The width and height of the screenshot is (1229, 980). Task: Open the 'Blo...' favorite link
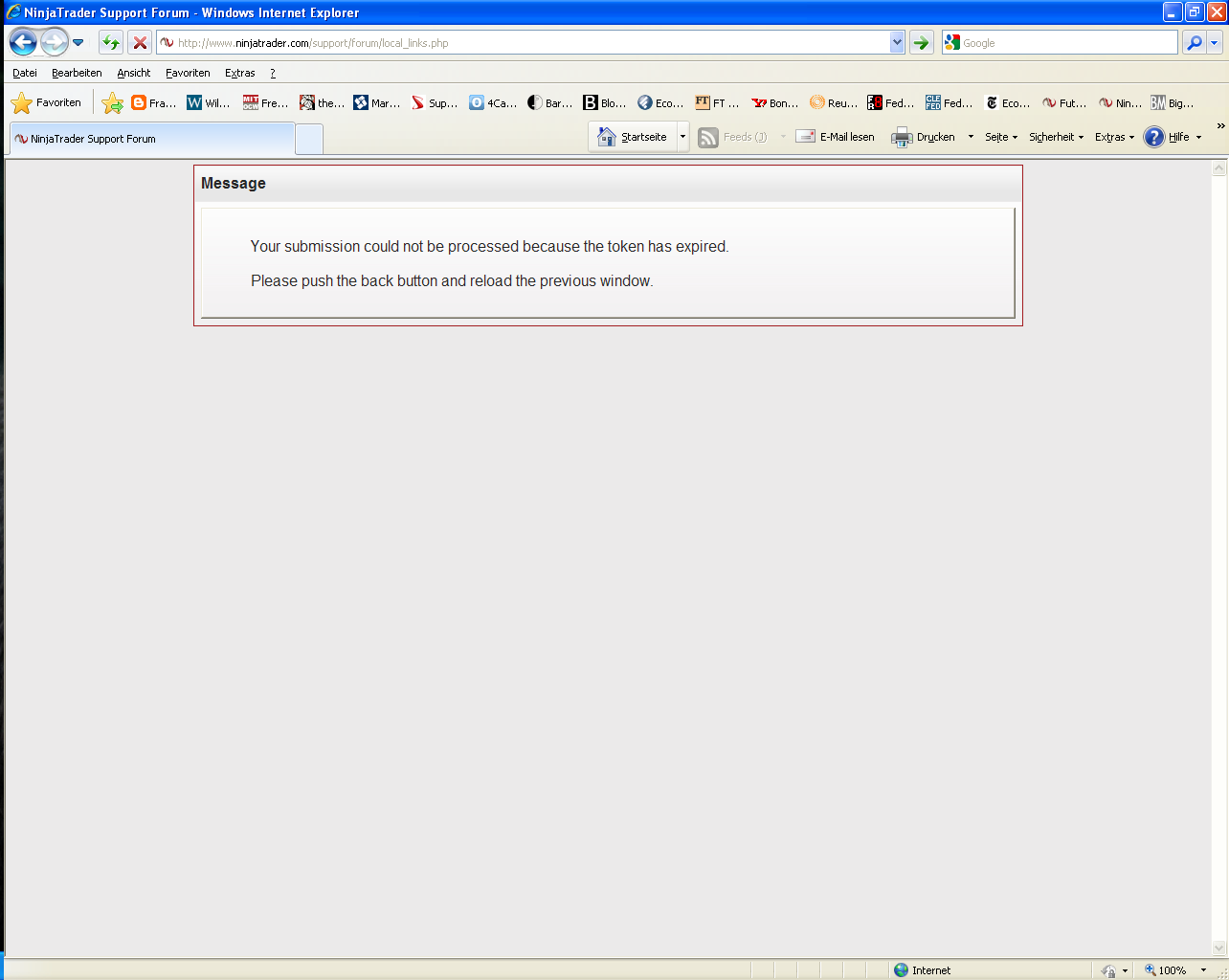(605, 102)
